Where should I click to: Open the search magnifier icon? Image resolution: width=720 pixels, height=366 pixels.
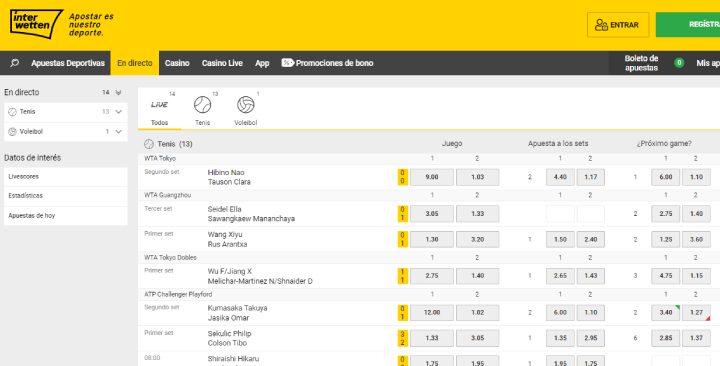click(15, 63)
